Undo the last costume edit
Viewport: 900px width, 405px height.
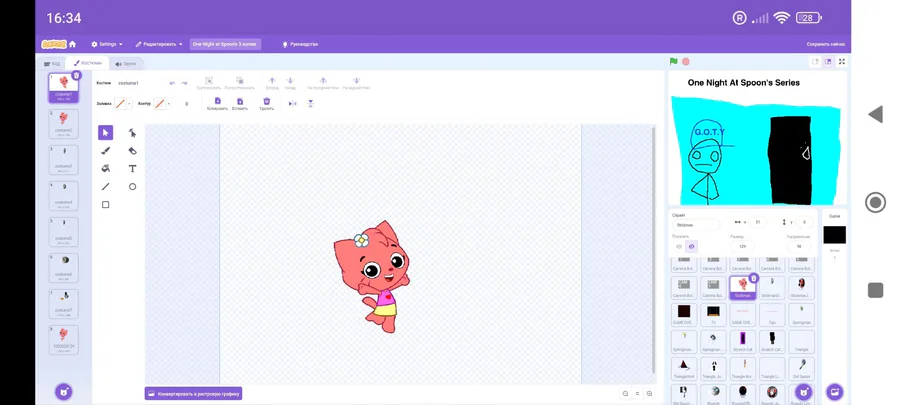[x=172, y=83]
